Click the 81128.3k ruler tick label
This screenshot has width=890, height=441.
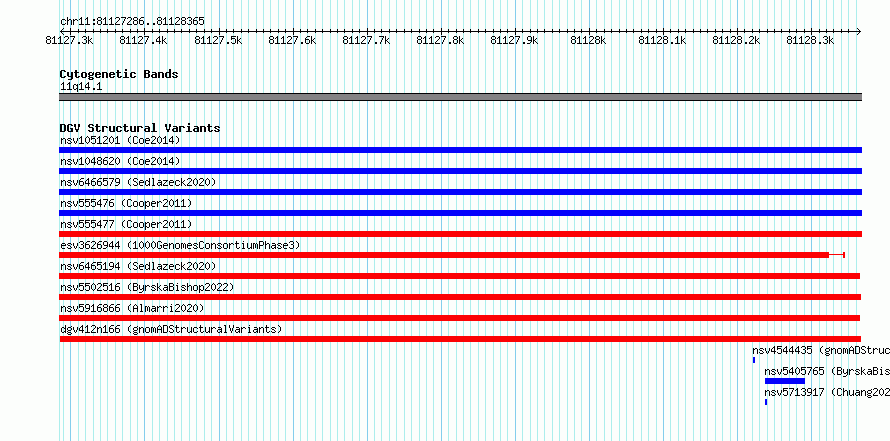click(x=810, y=40)
